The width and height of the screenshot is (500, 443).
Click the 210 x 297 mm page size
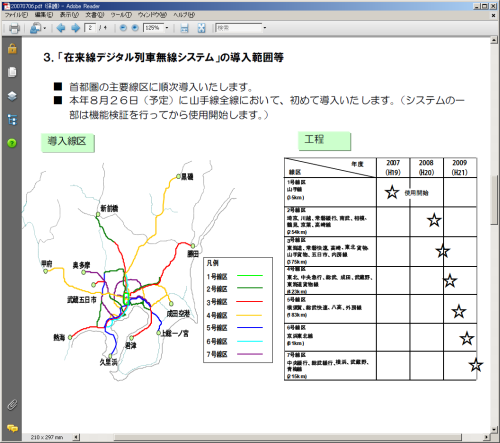pyautogui.click(x=47, y=437)
